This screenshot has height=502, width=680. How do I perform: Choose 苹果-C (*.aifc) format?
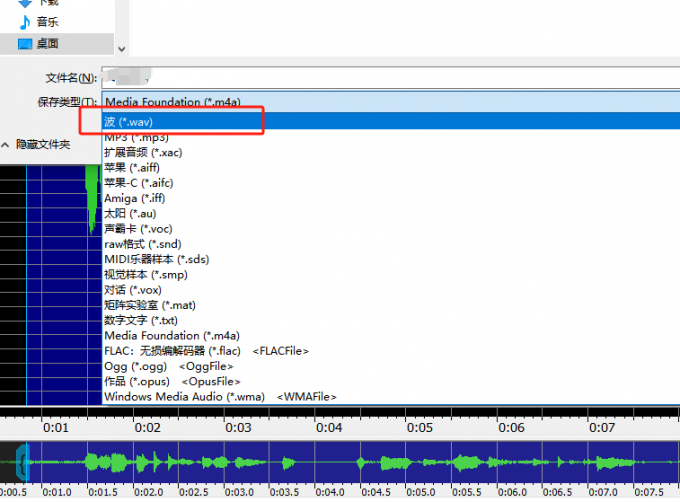pos(391,183)
